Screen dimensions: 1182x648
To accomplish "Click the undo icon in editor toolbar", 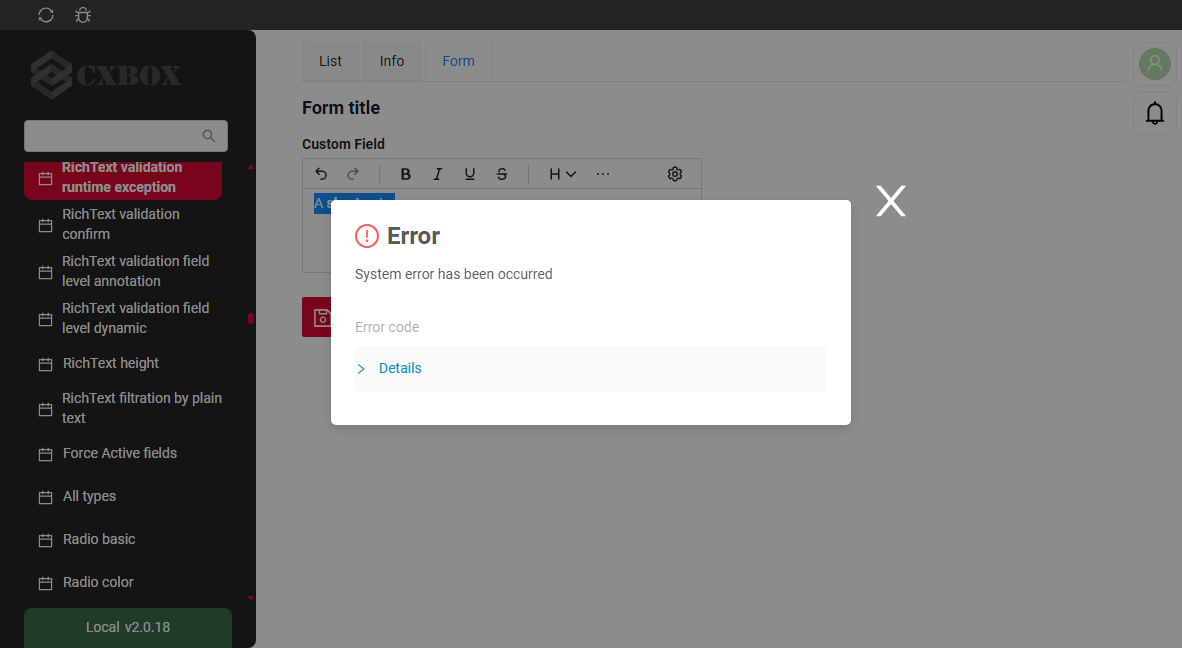I will [x=321, y=174].
